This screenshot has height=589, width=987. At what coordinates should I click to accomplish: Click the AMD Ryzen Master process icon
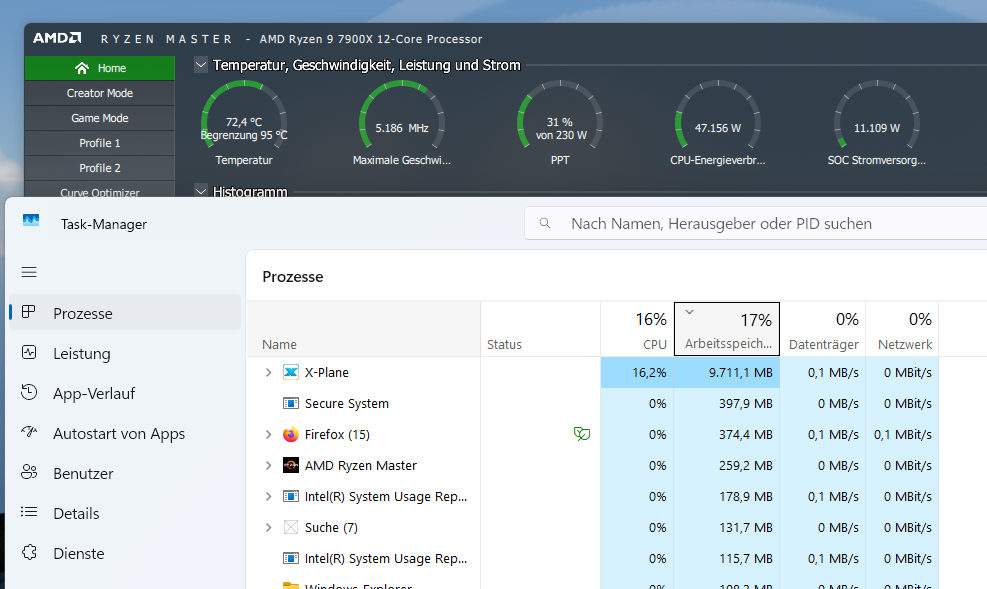pos(291,465)
